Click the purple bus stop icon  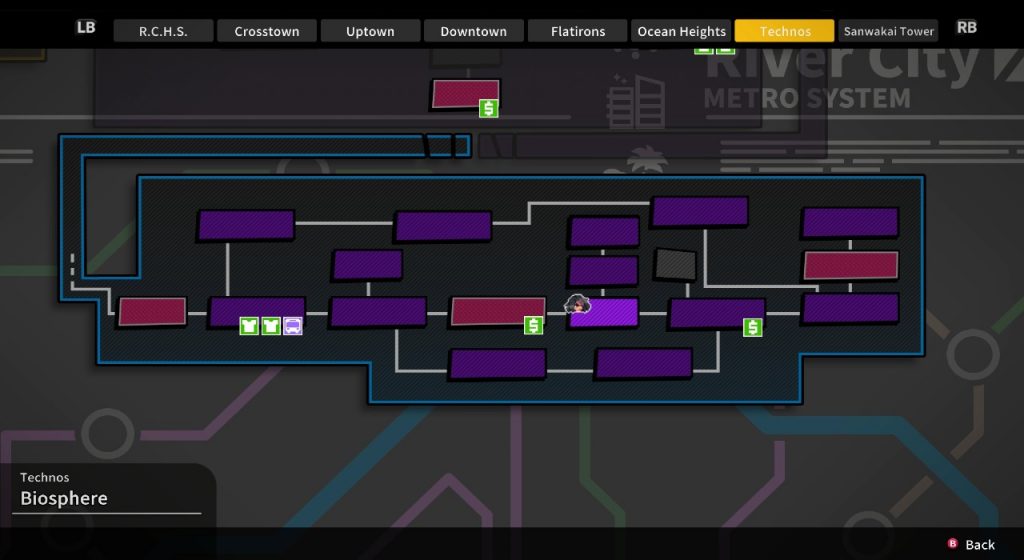[x=293, y=325]
